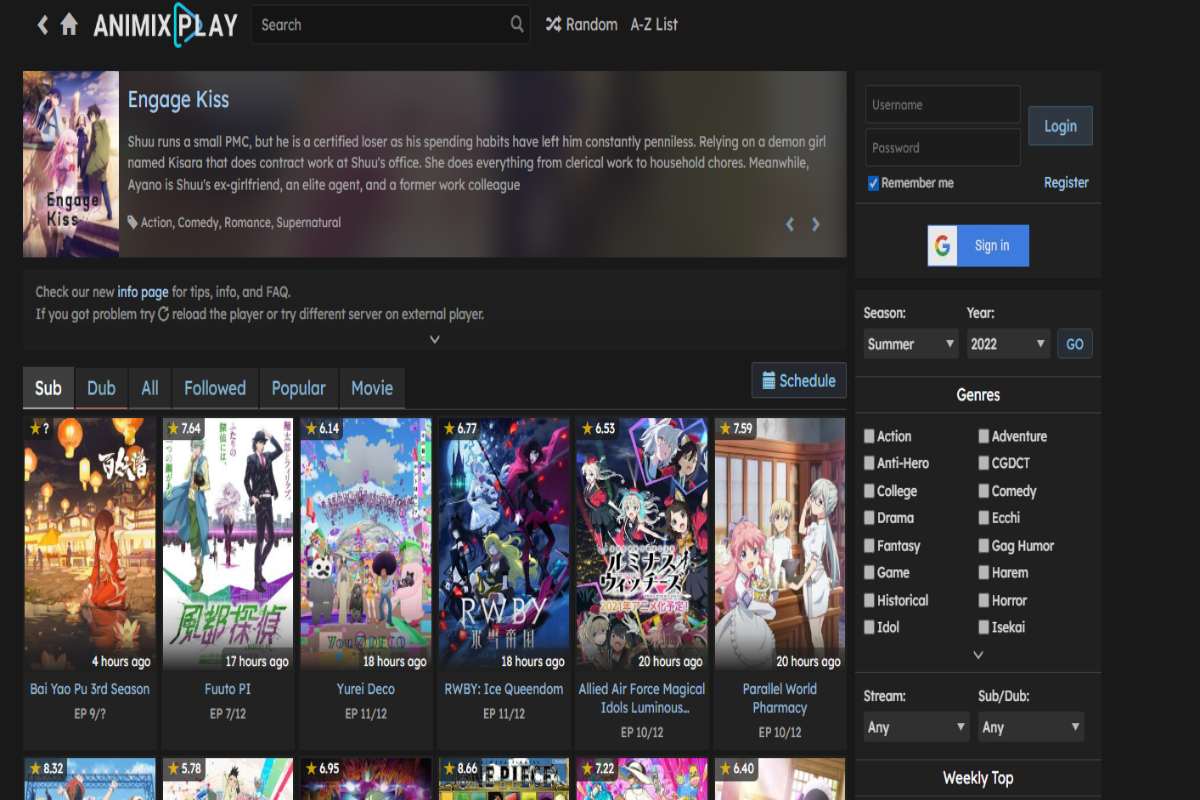
Task: Click the Username field
Action: [x=942, y=104]
